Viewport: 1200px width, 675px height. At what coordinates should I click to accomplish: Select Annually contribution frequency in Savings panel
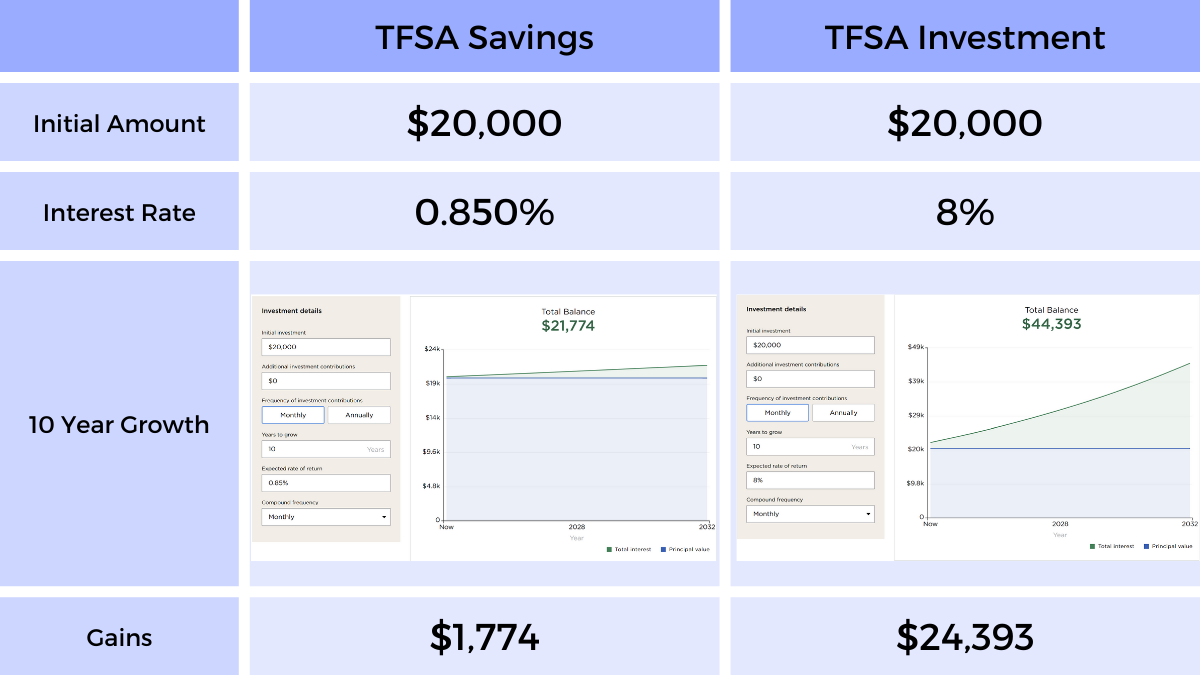point(359,414)
